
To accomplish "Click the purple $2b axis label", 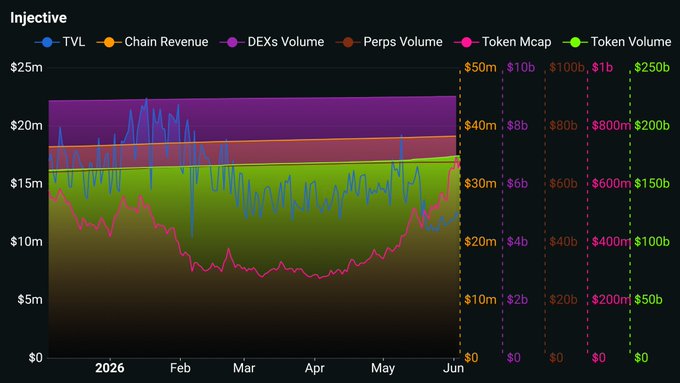I will point(517,299).
